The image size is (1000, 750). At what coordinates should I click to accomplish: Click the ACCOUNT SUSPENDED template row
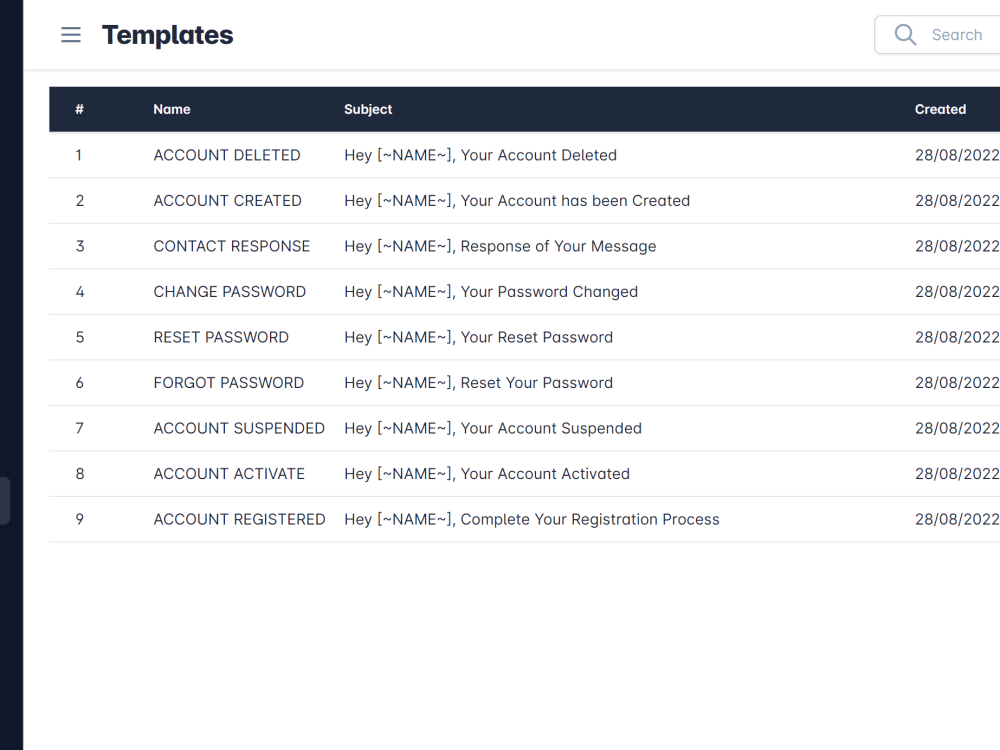pos(239,428)
